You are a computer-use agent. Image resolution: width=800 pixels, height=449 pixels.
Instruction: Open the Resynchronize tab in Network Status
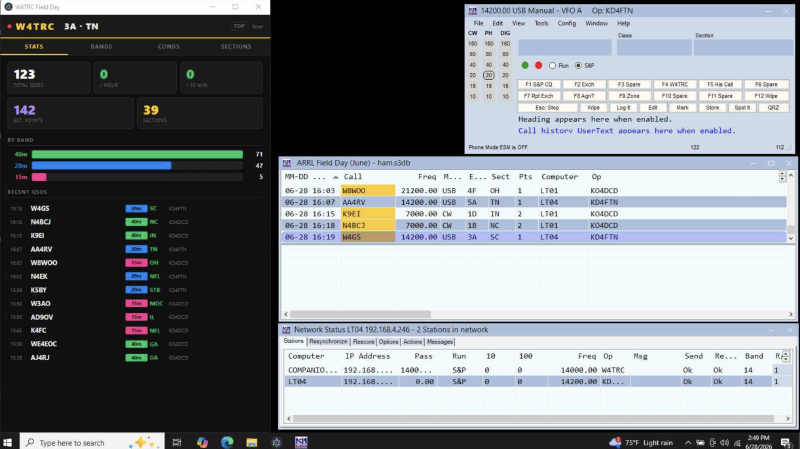pyautogui.click(x=328, y=342)
